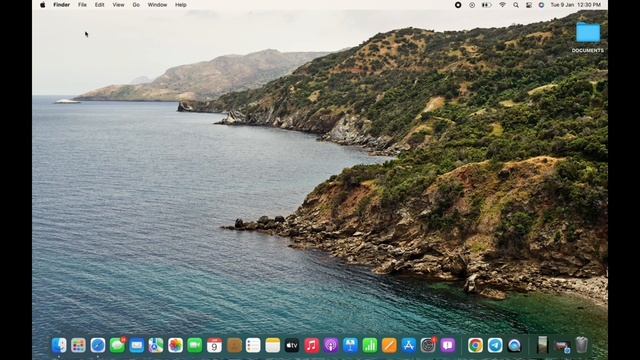The width and height of the screenshot is (640, 360).
Task: Open the View menu
Action: 118,5
